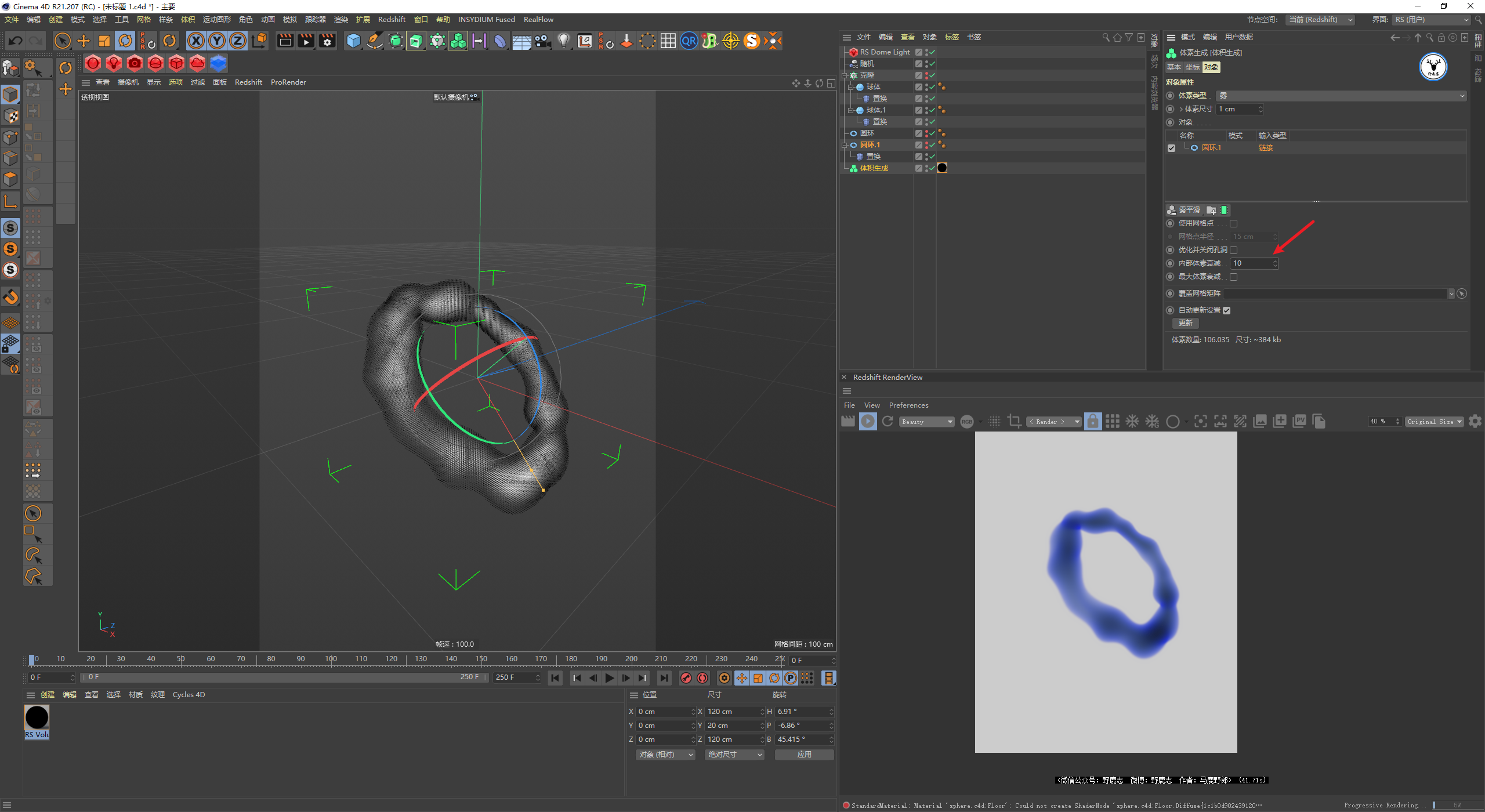This screenshot has width=1485, height=812.
Task: Open the Beauty AOV dropdown in RenderView
Action: coord(926,422)
